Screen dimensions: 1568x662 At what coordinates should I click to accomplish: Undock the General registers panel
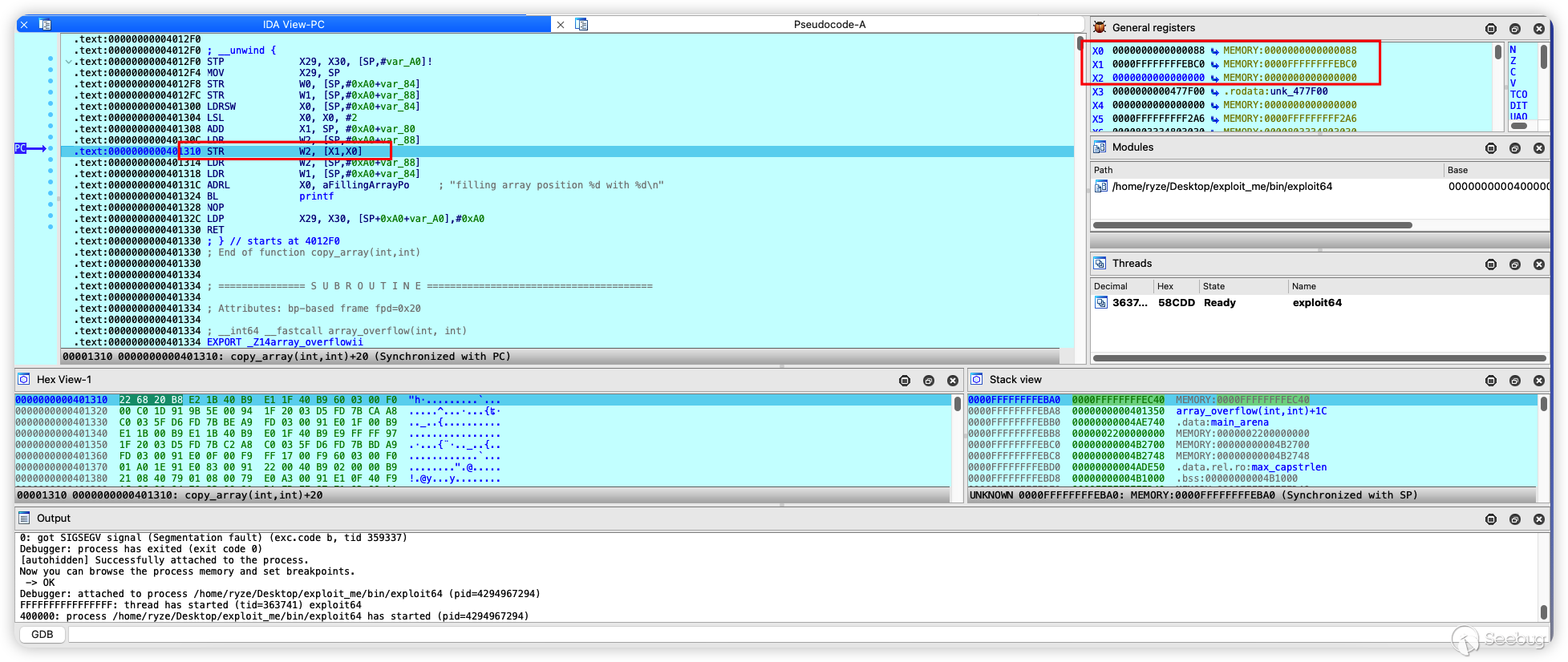1514,29
